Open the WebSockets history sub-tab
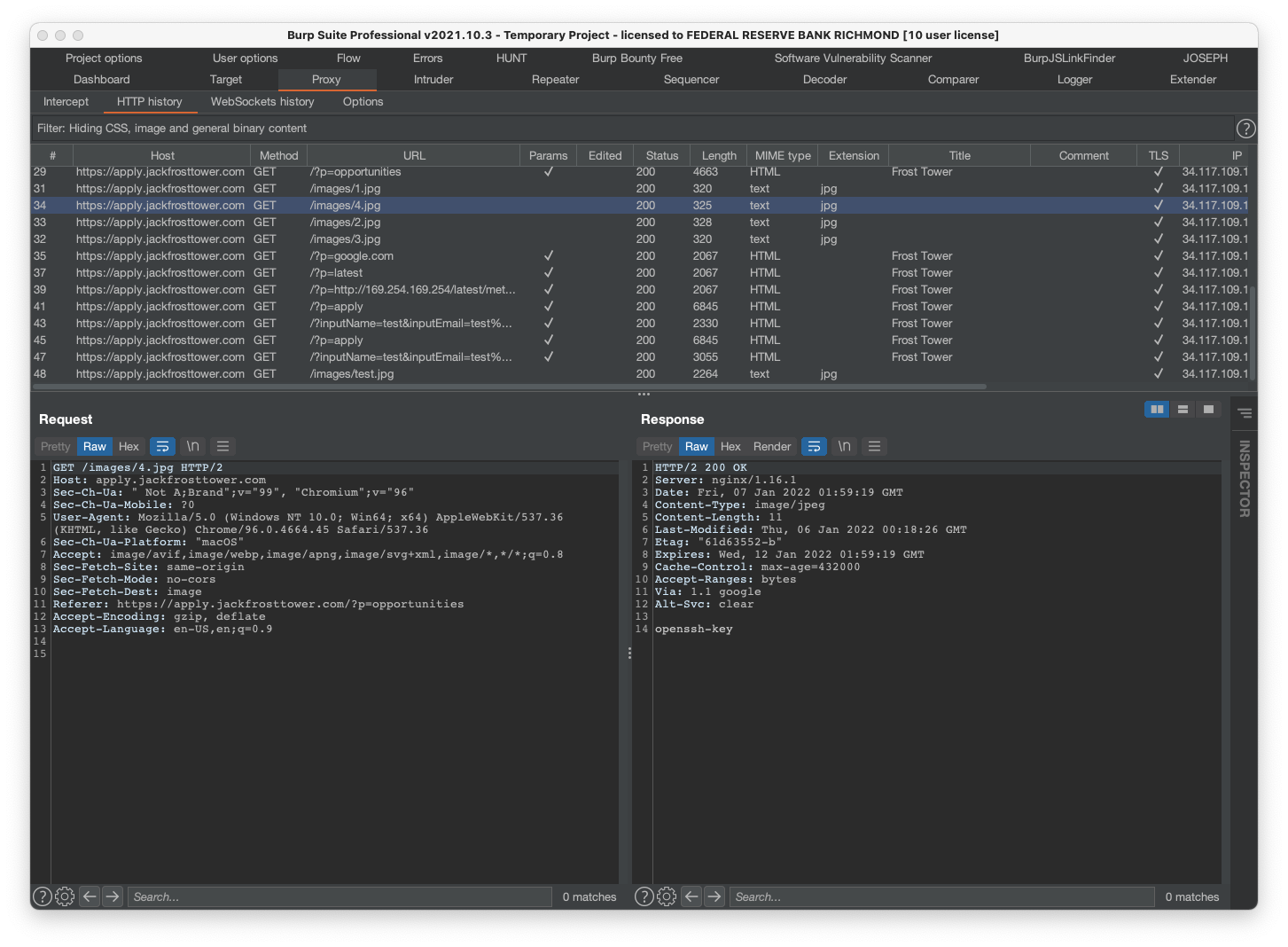 click(x=262, y=102)
